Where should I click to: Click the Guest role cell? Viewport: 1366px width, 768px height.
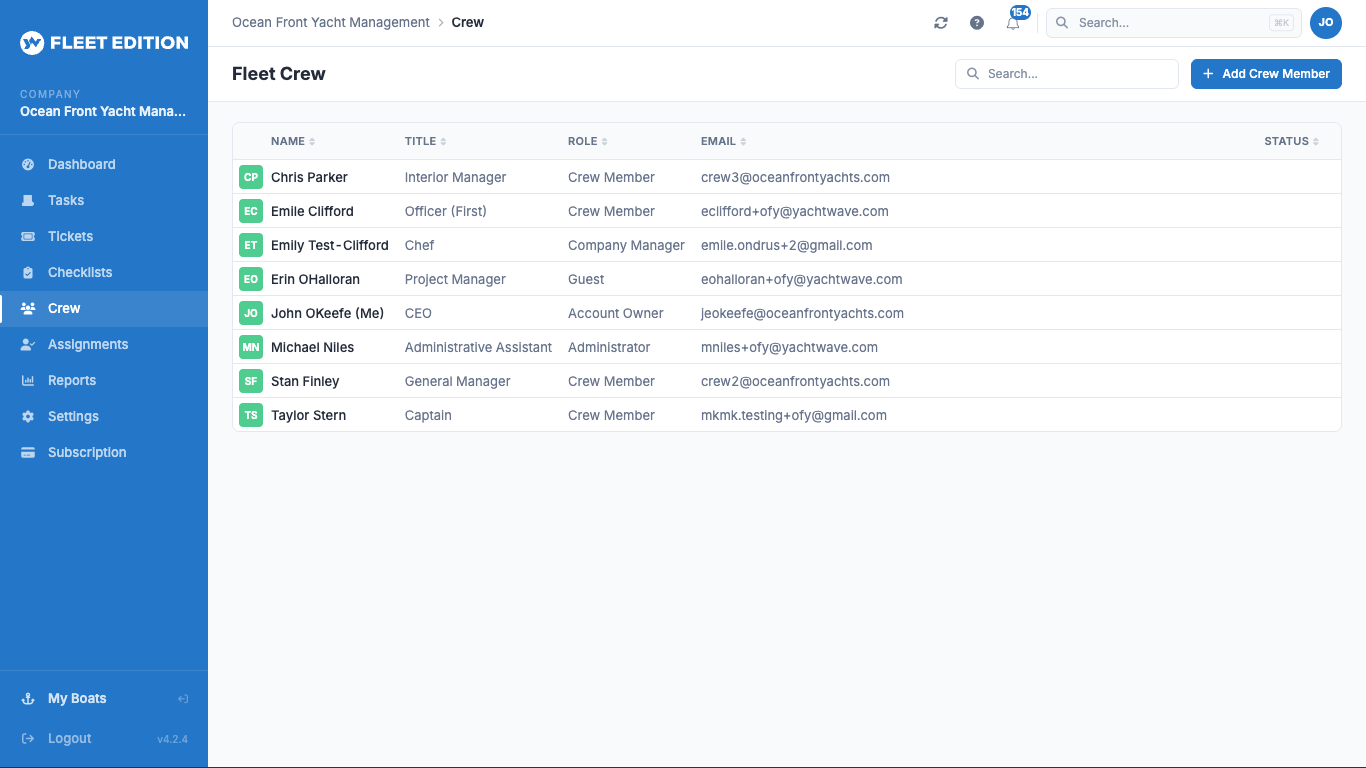pyautogui.click(x=586, y=279)
